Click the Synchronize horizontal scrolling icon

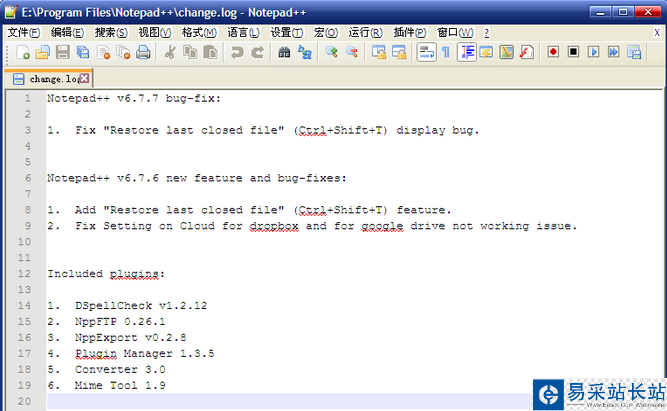pyautogui.click(x=399, y=52)
